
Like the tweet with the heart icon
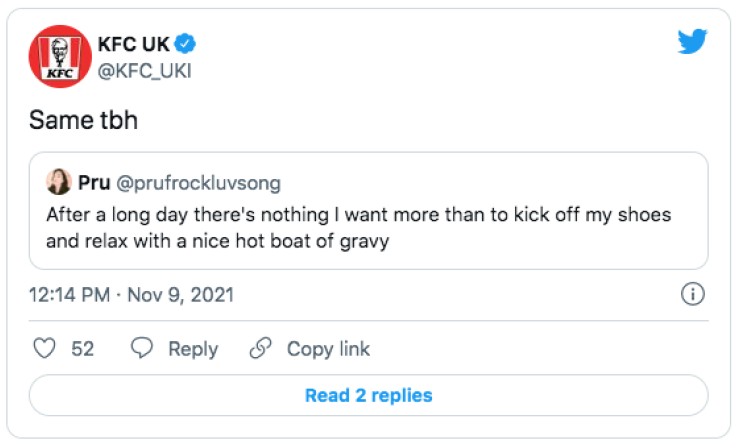point(44,348)
